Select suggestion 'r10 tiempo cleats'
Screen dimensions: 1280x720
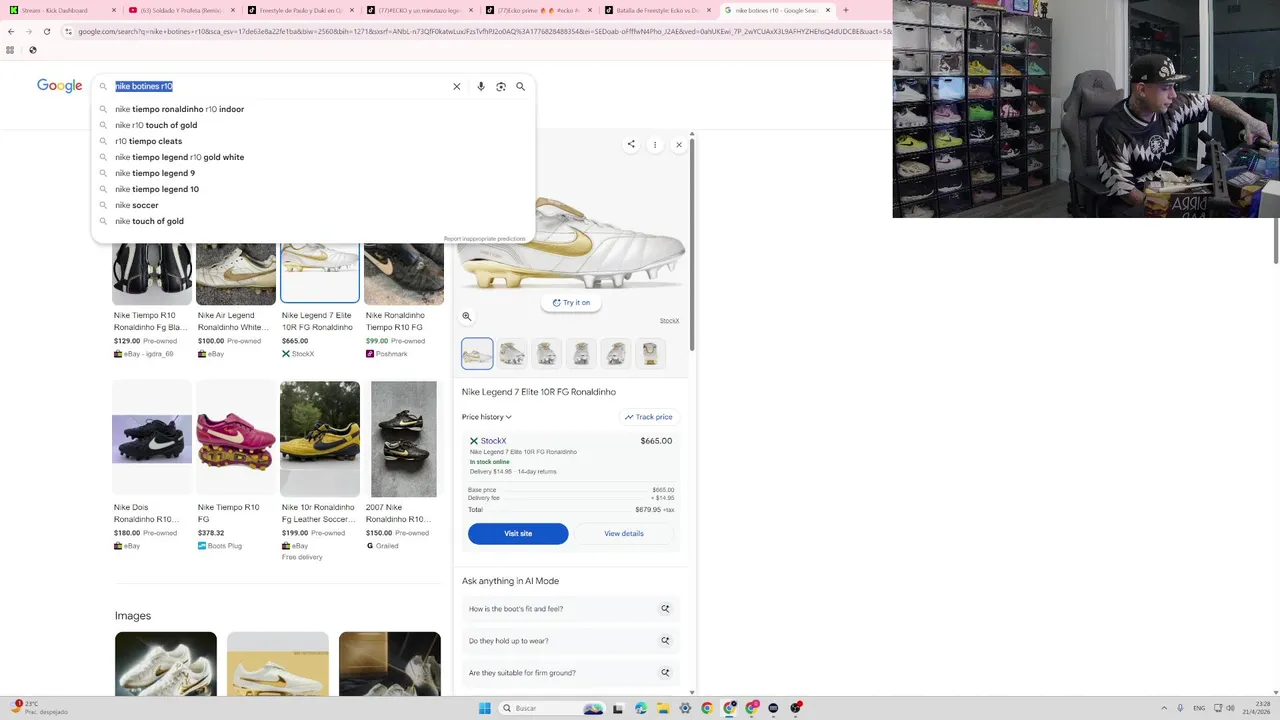(313, 141)
